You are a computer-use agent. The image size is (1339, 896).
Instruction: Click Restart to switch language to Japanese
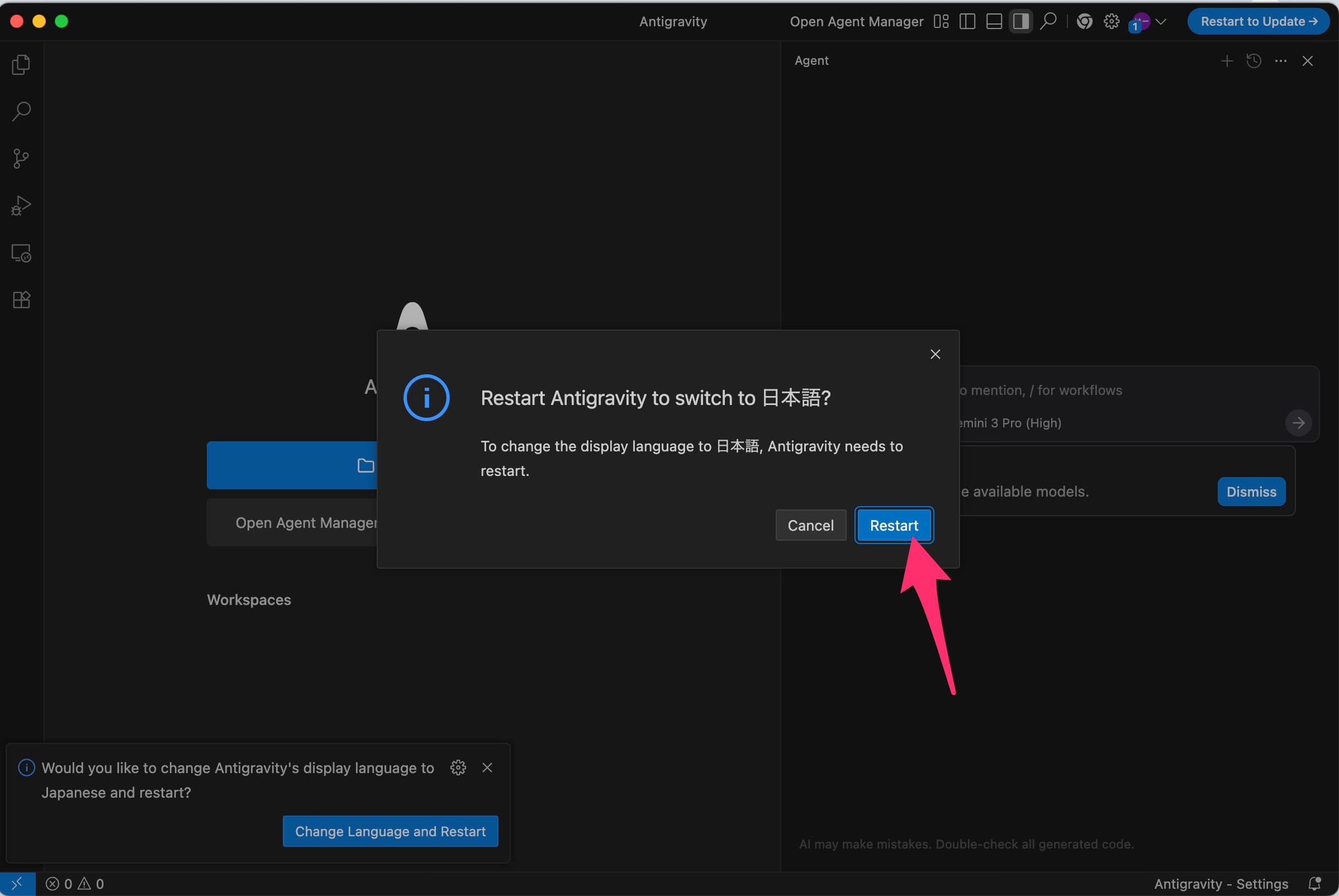point(894,525)
